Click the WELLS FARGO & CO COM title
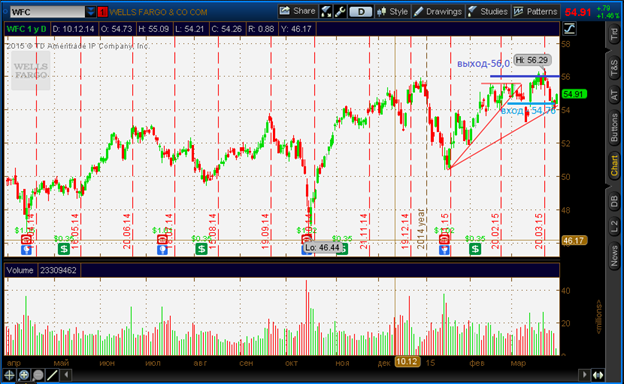This screenshot has height=386, width=624. 158,12
